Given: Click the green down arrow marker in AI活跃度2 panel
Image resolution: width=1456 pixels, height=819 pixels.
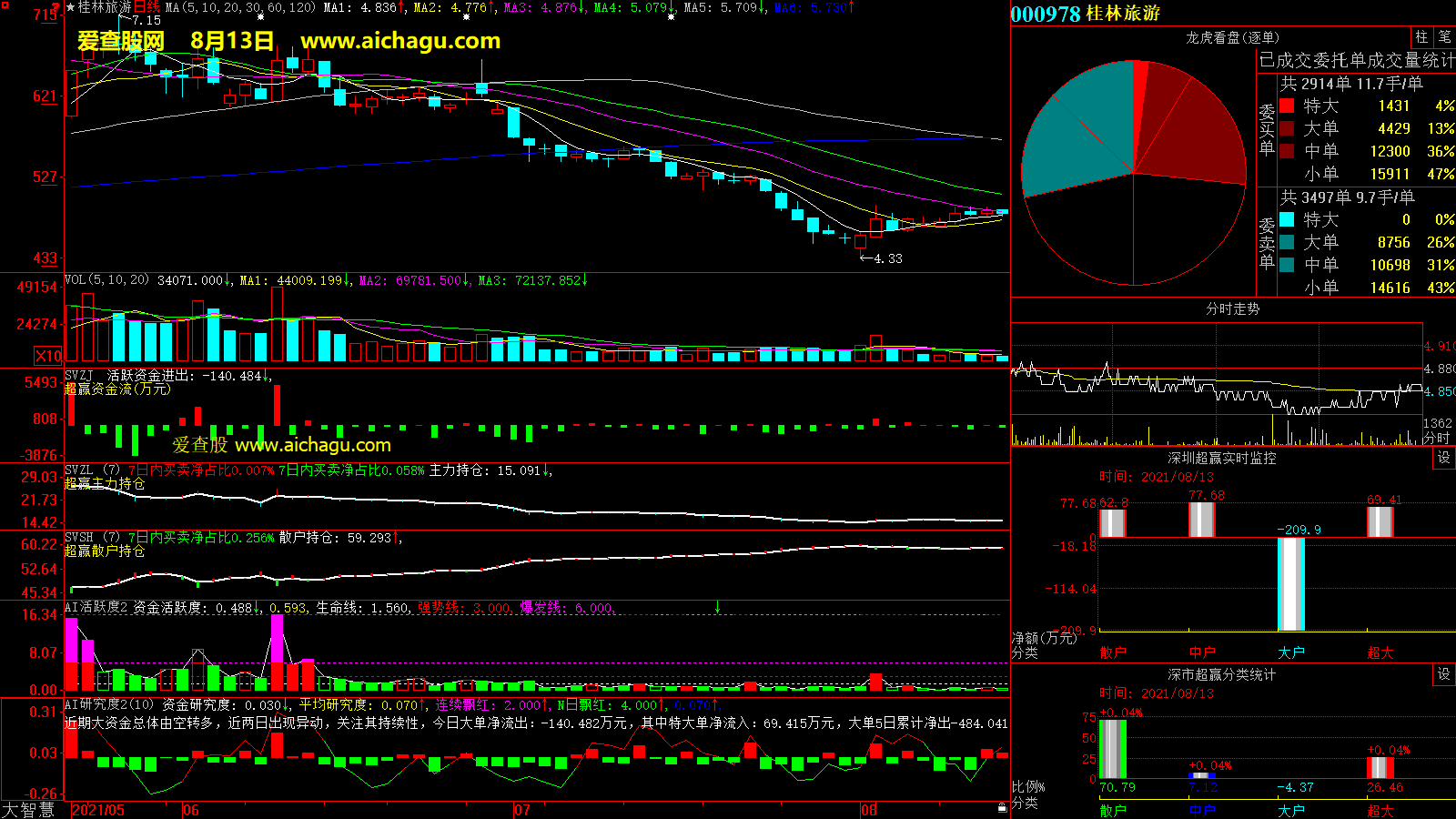Looking at the screenshot, I should click(x=718, y=607).
